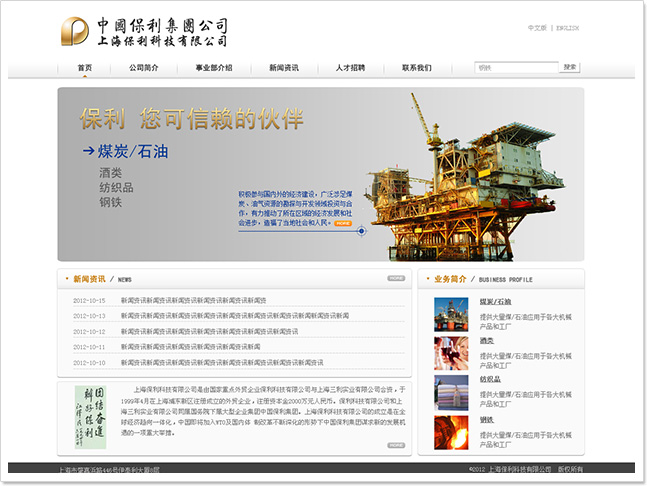
Task: Select 纺织品 in the banner list
Action: 116,187
